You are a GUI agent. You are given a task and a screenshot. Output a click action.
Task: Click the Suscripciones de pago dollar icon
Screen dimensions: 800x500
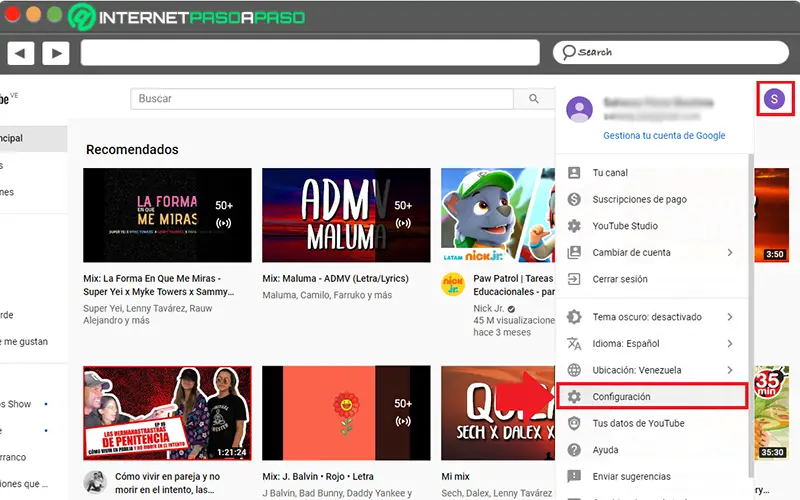tap(574, 199)
